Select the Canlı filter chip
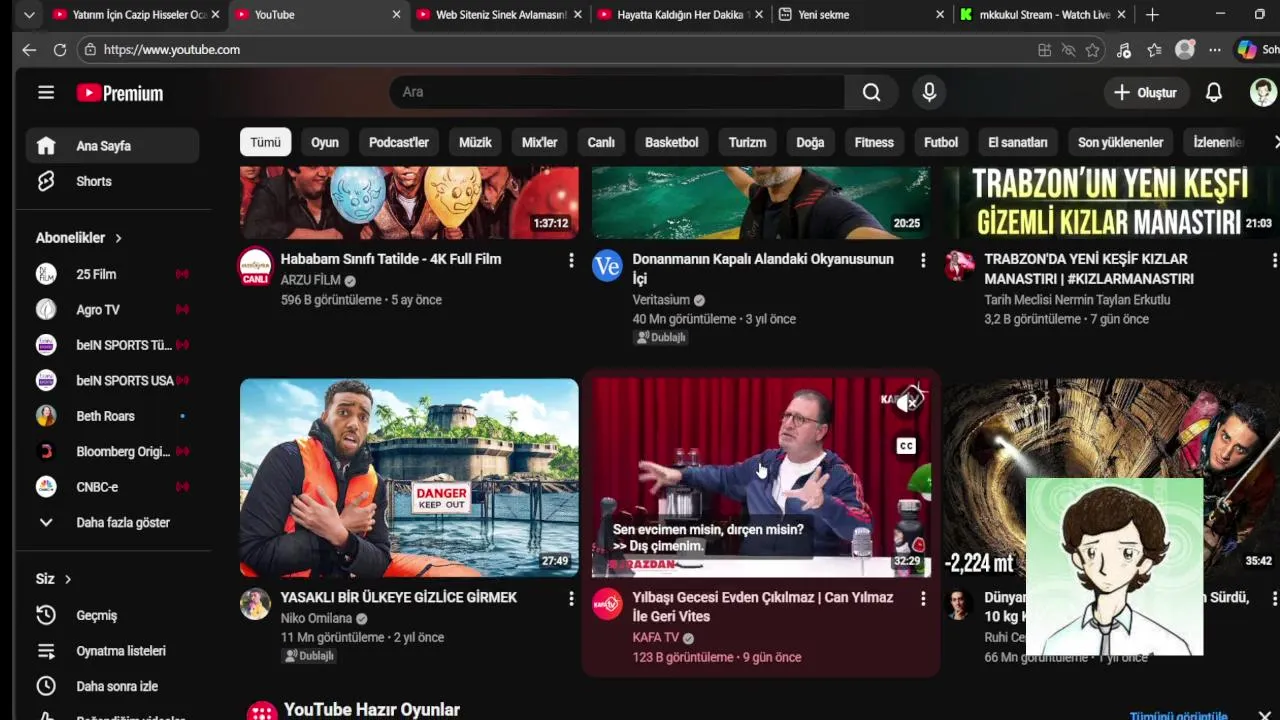 pyautogui.click(x=601, y=142)
